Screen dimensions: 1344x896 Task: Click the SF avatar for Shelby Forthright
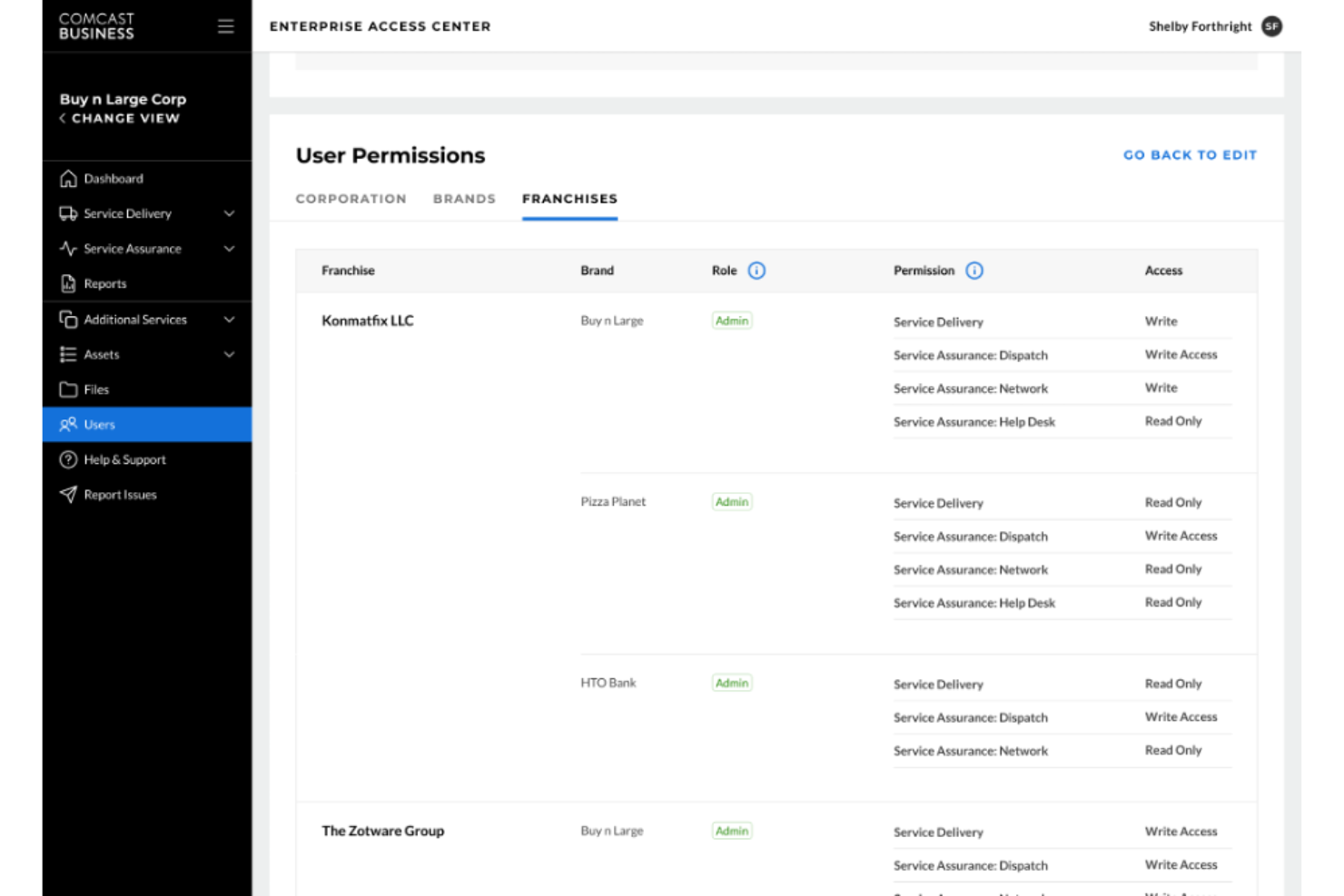point(1271,26)
